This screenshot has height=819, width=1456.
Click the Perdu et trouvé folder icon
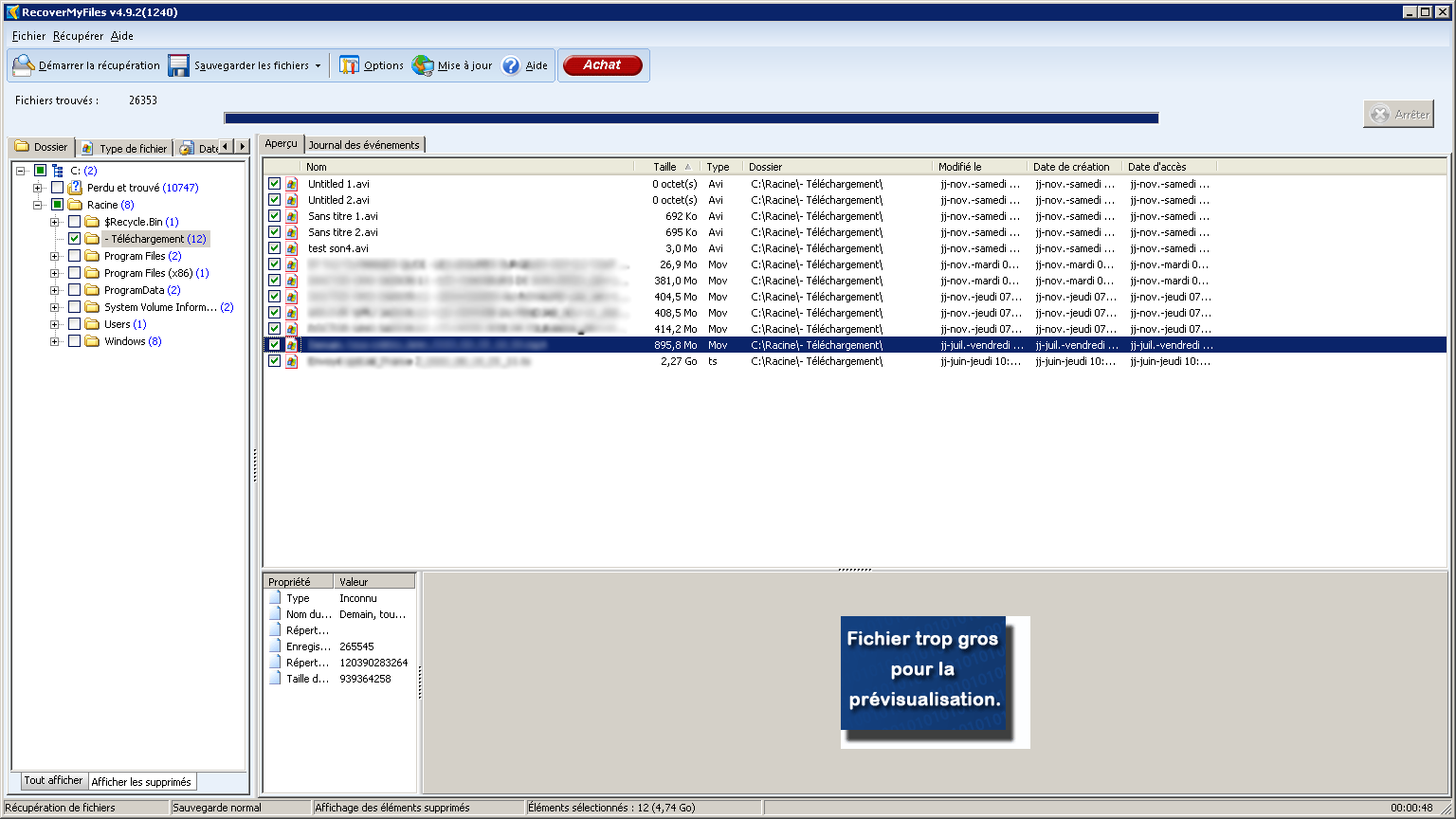point(75,188)
